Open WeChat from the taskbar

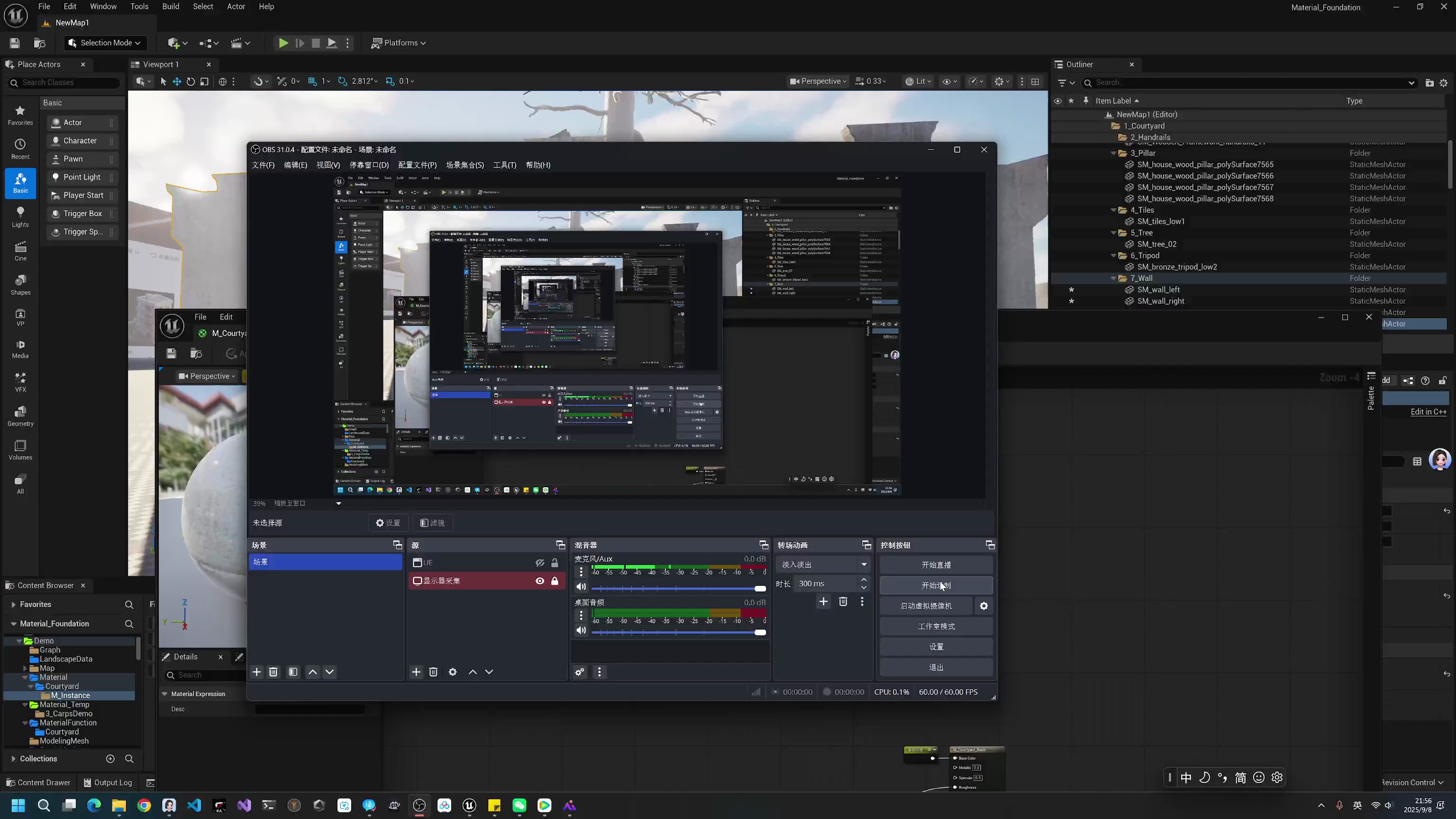519,805
